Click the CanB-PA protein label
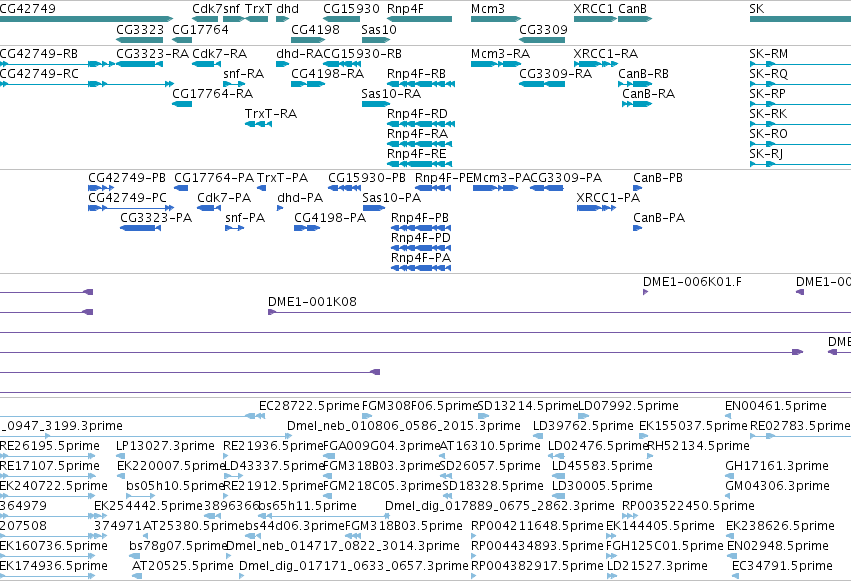Screen dimensions: 851x581 click(x=659, y=218)
